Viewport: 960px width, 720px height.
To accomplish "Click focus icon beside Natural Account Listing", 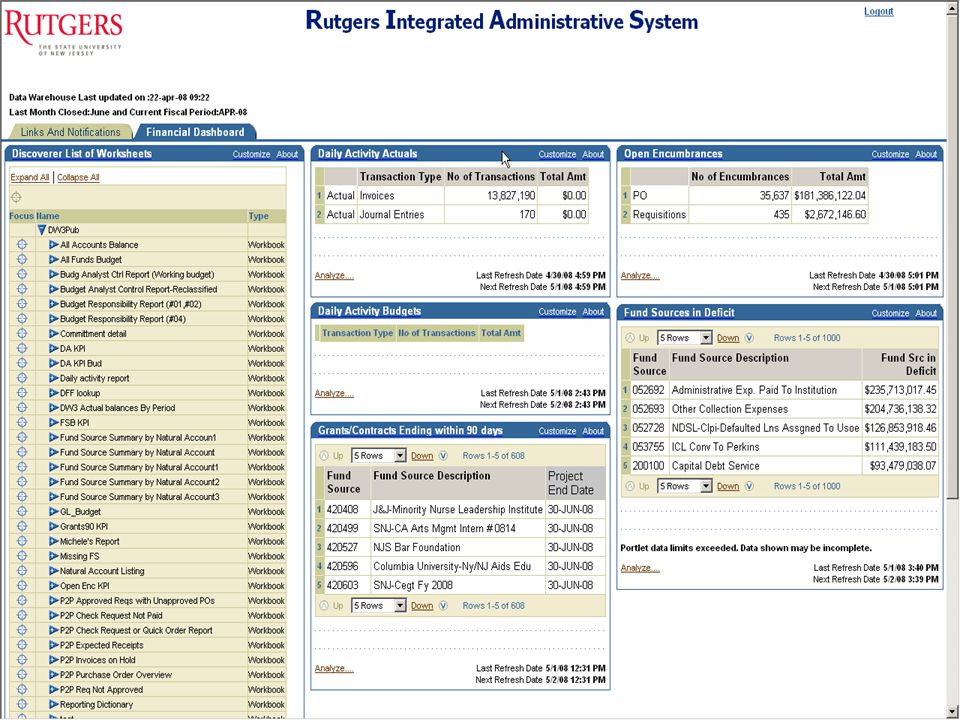I will pyautogui.click(x=22, y=571).
